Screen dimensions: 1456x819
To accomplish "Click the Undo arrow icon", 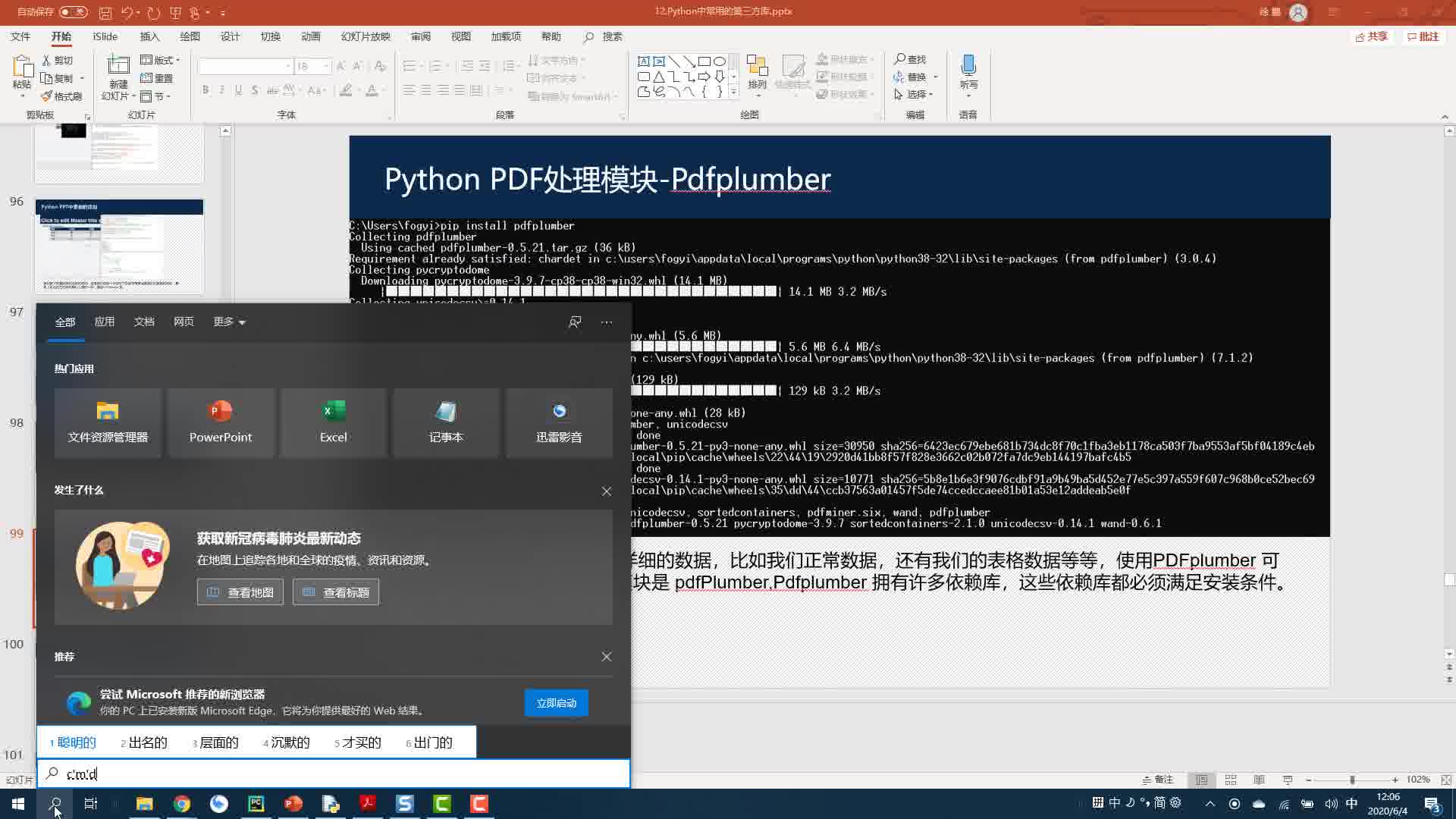I will tap(127, 13).
